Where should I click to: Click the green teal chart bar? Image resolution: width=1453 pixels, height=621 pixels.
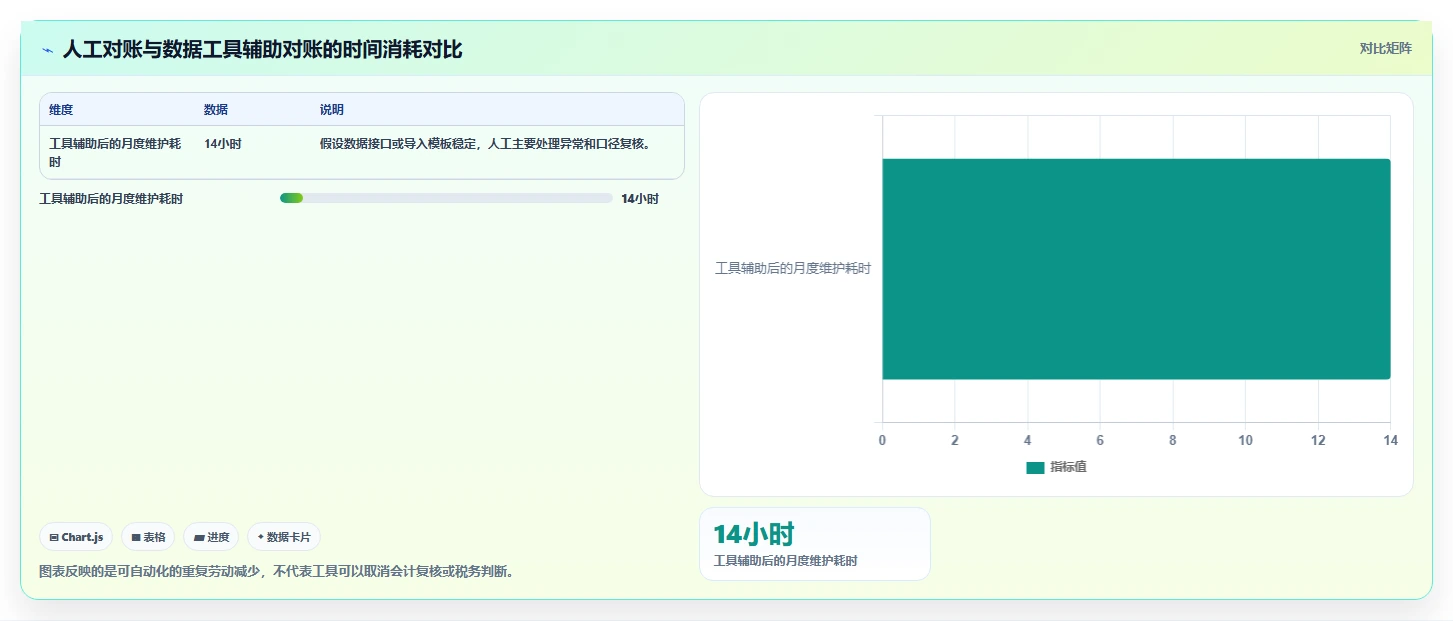tap(1136, 269)
